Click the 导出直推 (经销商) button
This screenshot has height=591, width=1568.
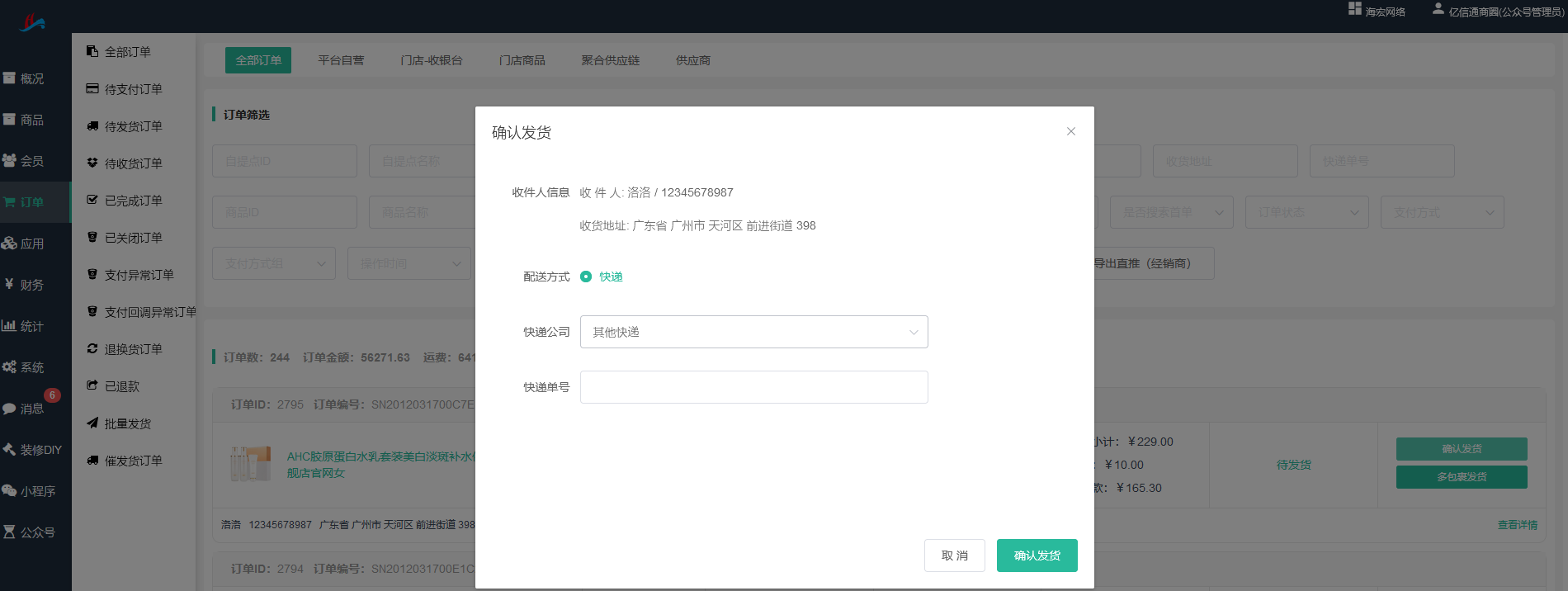[1153, 263]
